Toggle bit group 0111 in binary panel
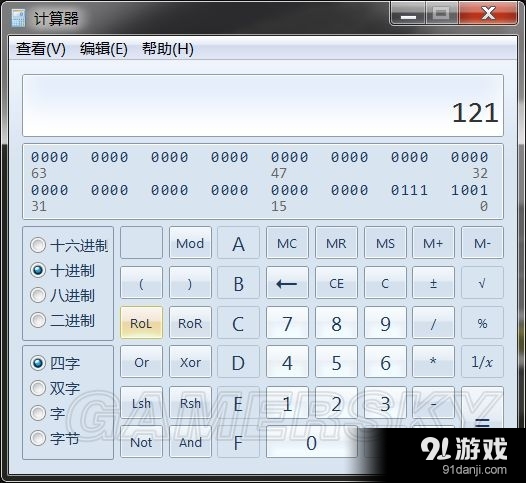Screen dimensions: 526x483 click(x=409, y=190)
